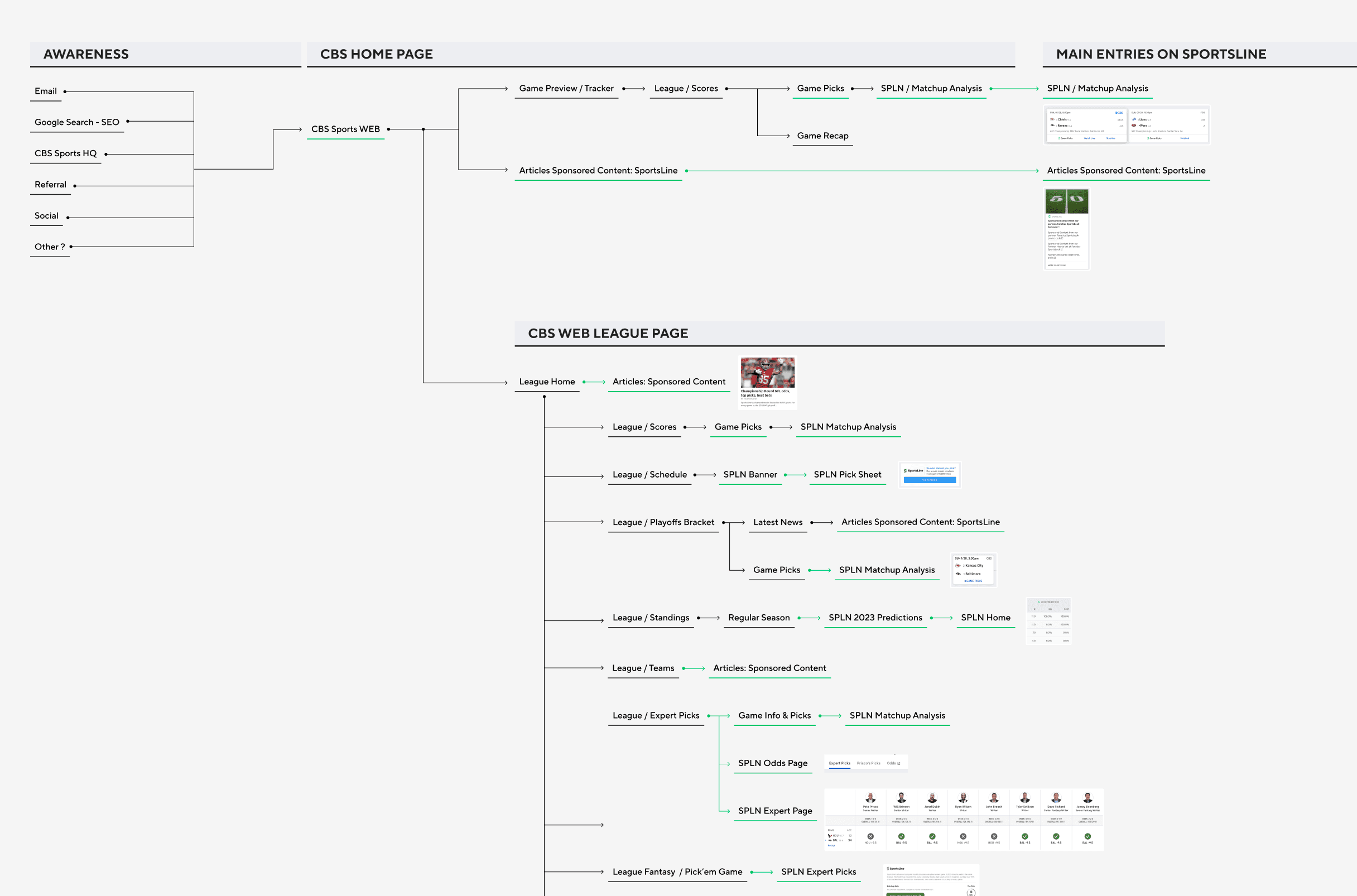
Task: Click the SPLN Expert Page node
Action: [x=775, y=811]
